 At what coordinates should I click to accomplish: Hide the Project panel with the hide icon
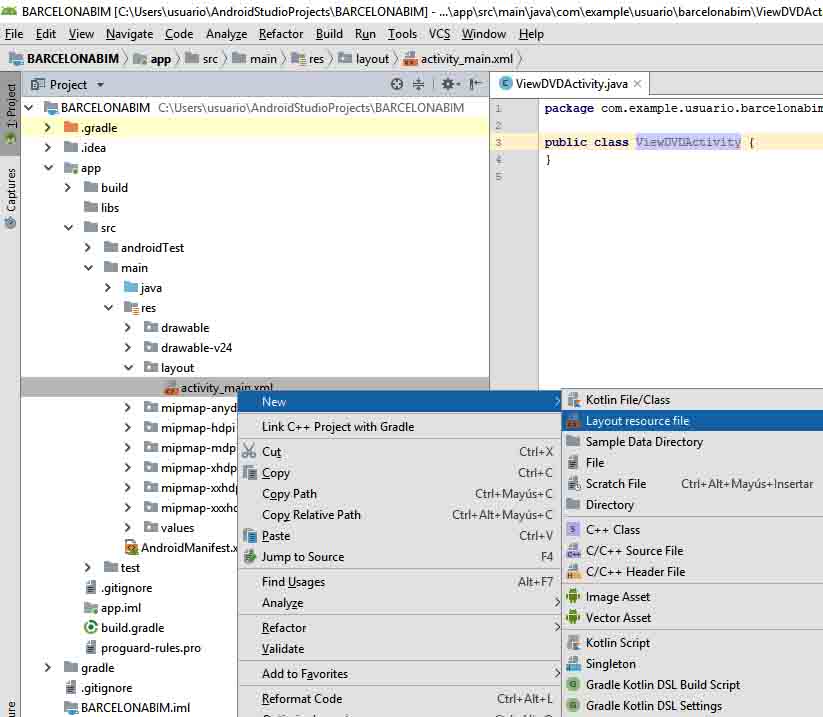[475, 85]
